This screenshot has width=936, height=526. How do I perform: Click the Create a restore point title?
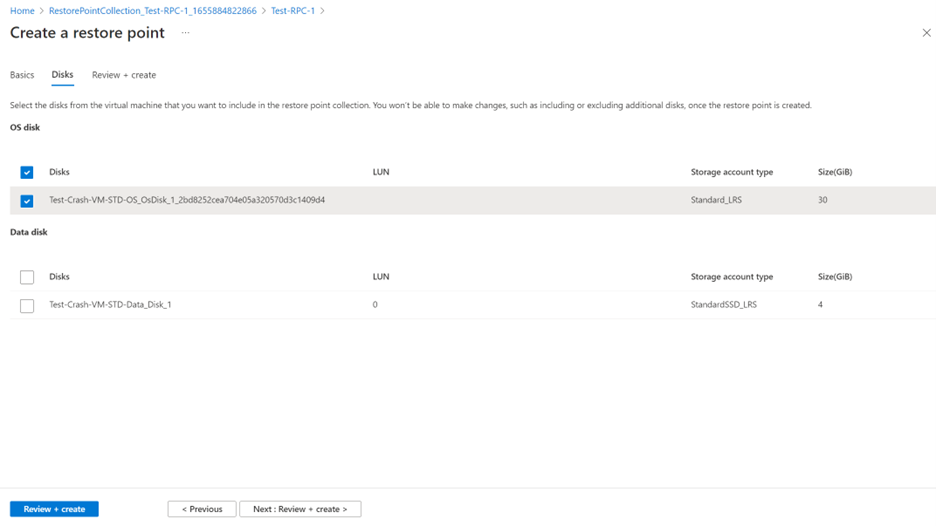(87, 33)
